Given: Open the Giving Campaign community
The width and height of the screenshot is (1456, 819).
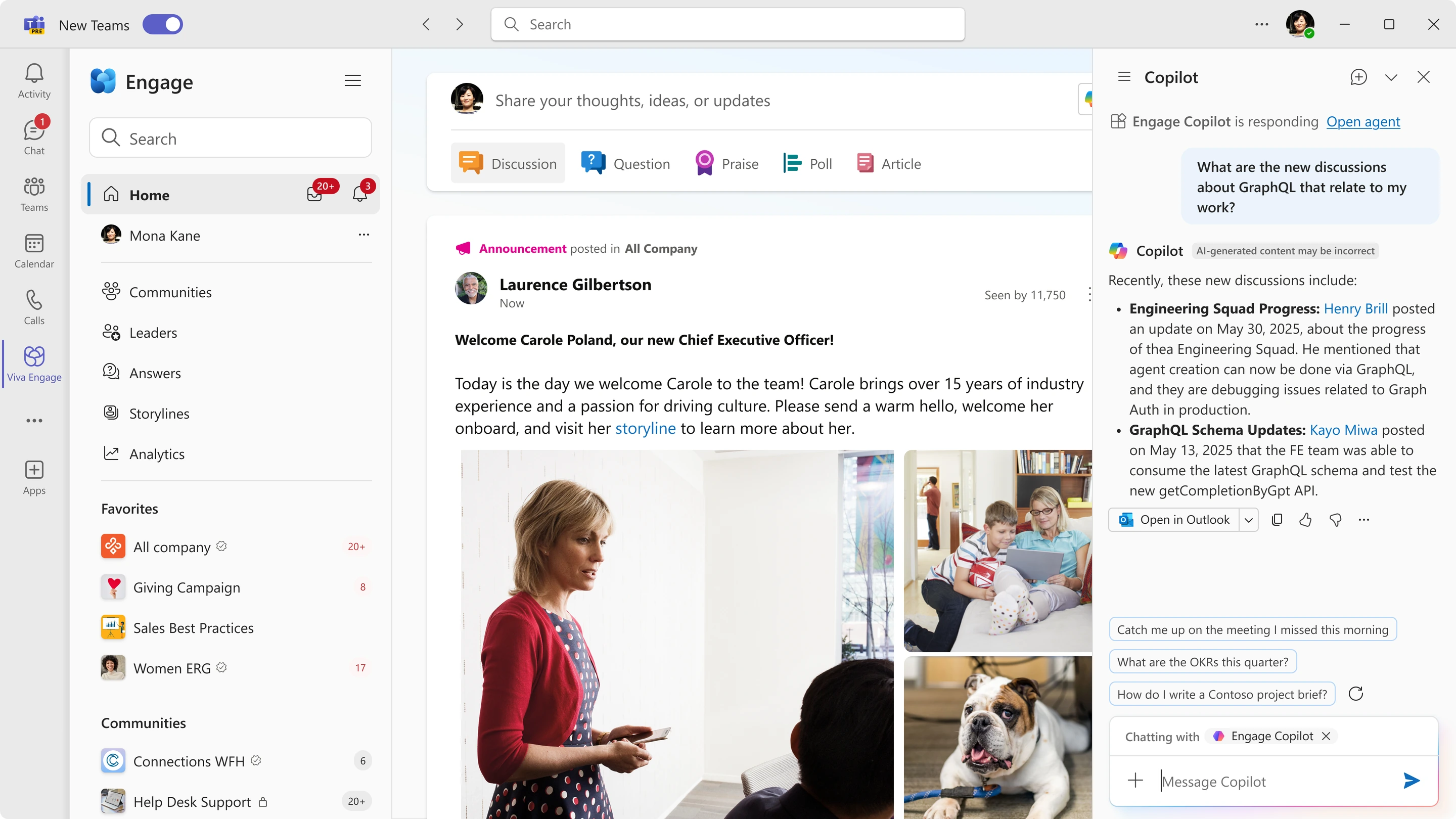Looking at the screenshot, I should tap(236, 587).
